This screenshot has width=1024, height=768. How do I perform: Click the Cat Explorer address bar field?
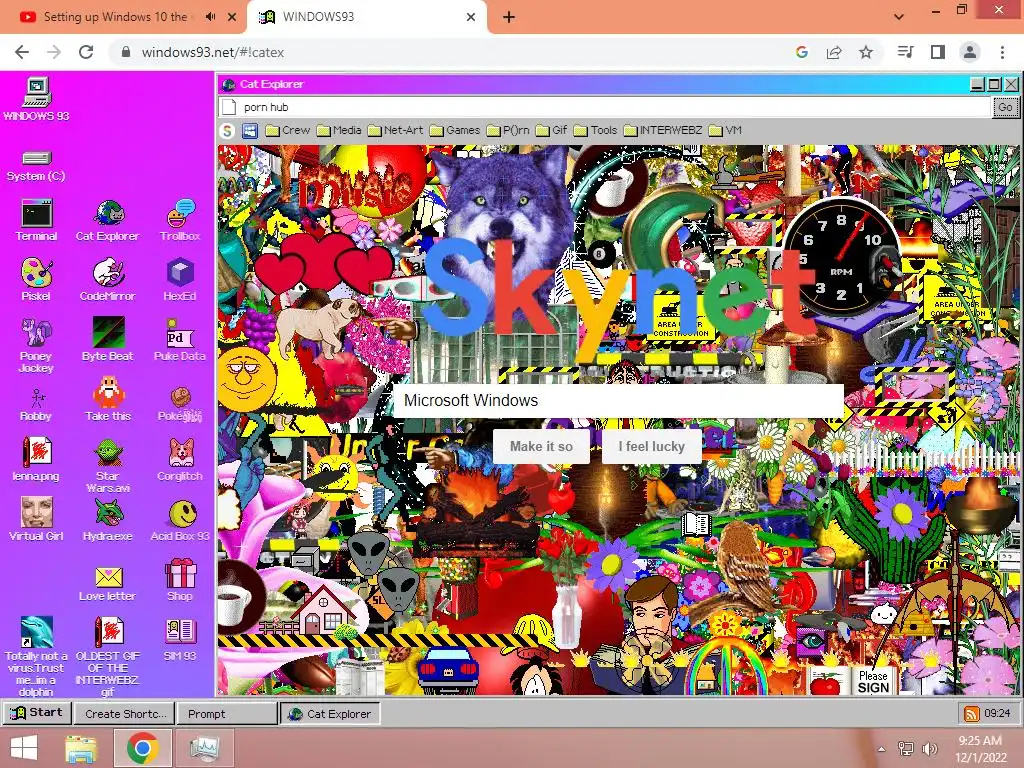point(606,107)
